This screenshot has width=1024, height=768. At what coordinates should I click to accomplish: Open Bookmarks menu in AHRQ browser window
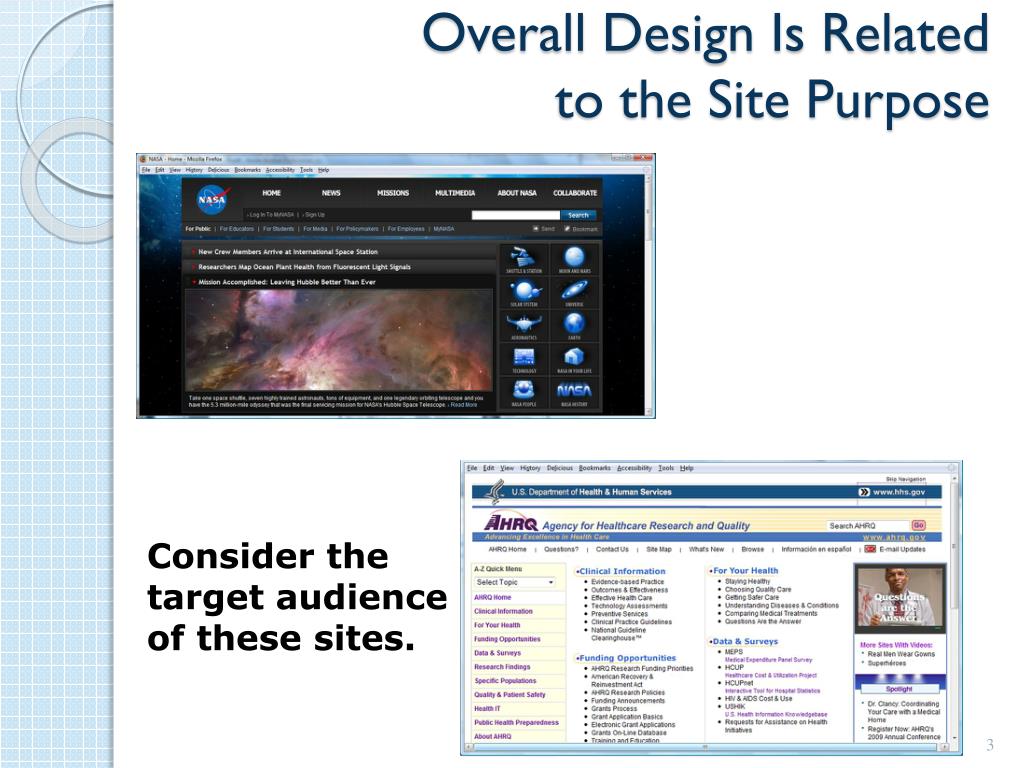(595, 468)
